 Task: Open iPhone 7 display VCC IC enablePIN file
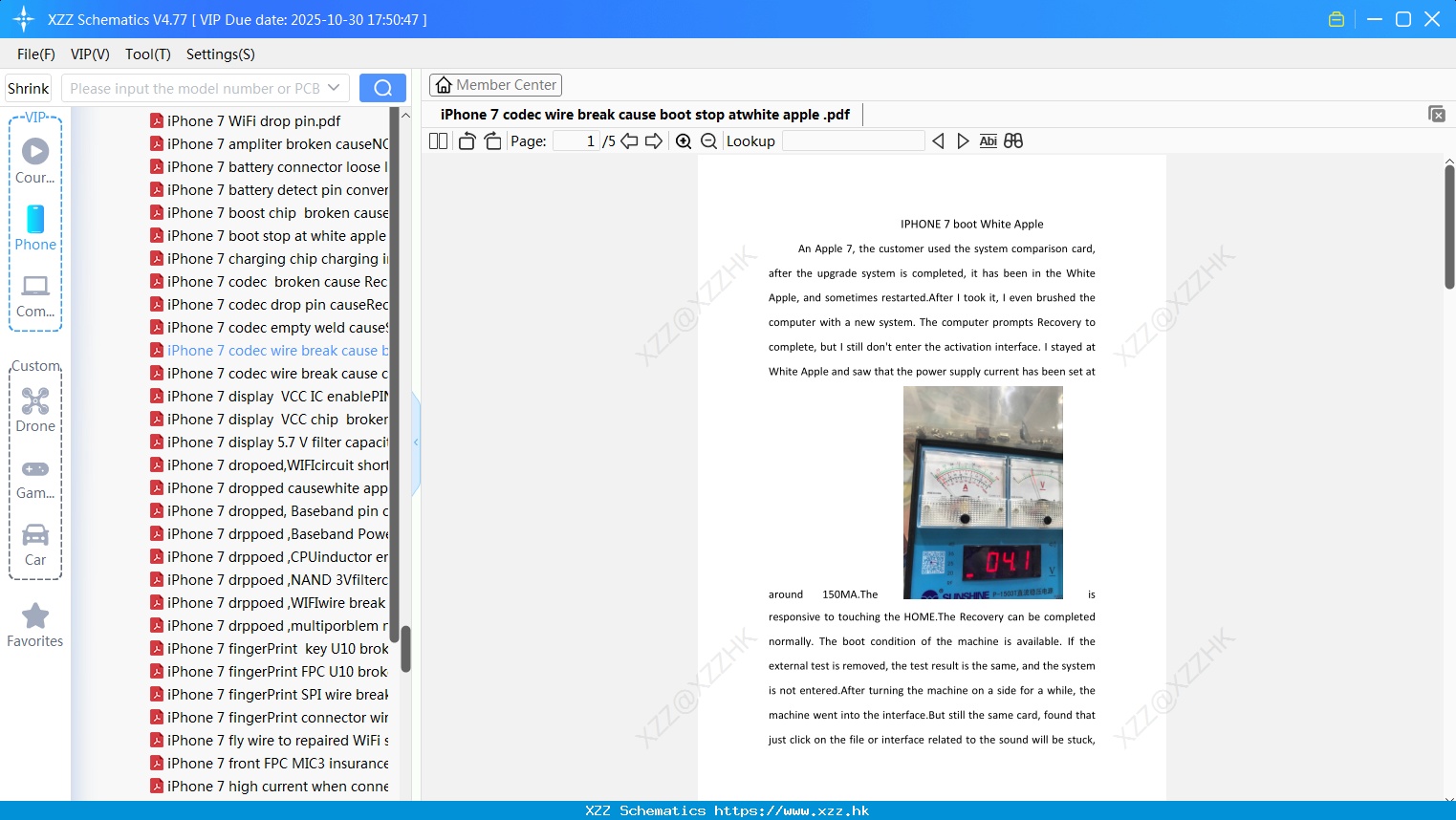click(268, 396)
